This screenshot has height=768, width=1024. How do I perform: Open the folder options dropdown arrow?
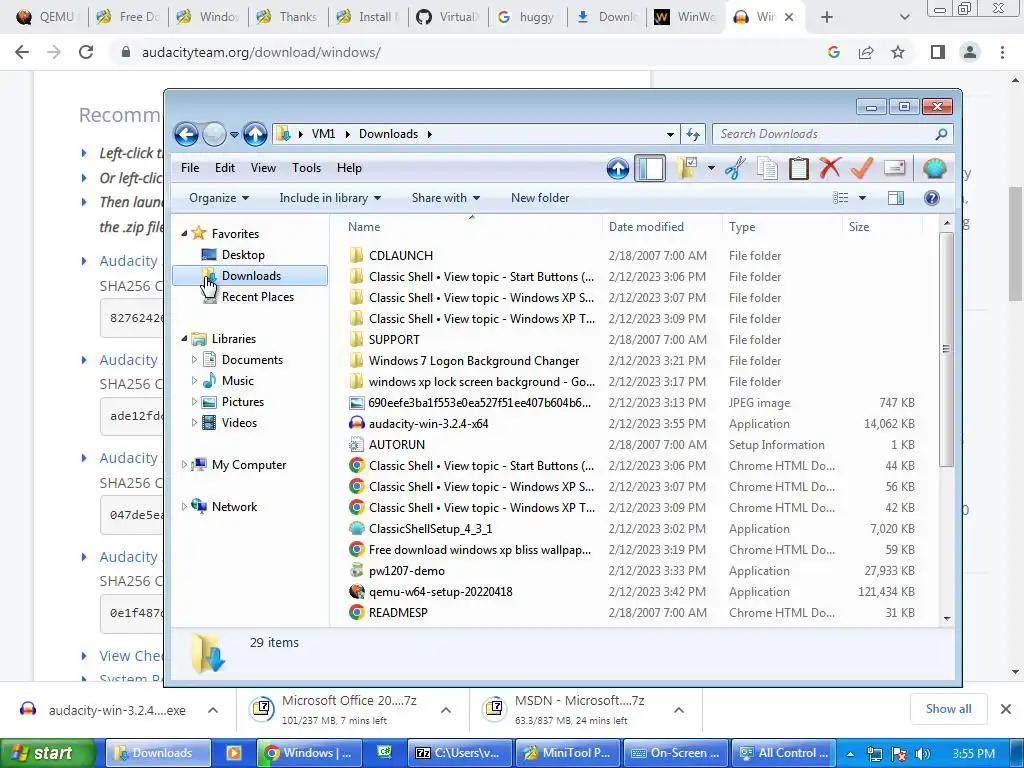point(711,168)
